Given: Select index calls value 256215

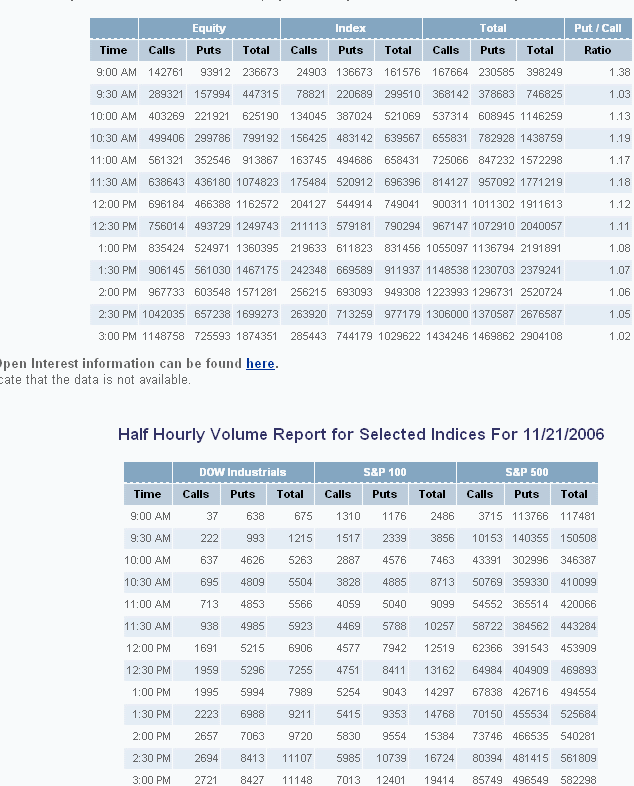Looking at the screenshot, I should coord(308,292).
